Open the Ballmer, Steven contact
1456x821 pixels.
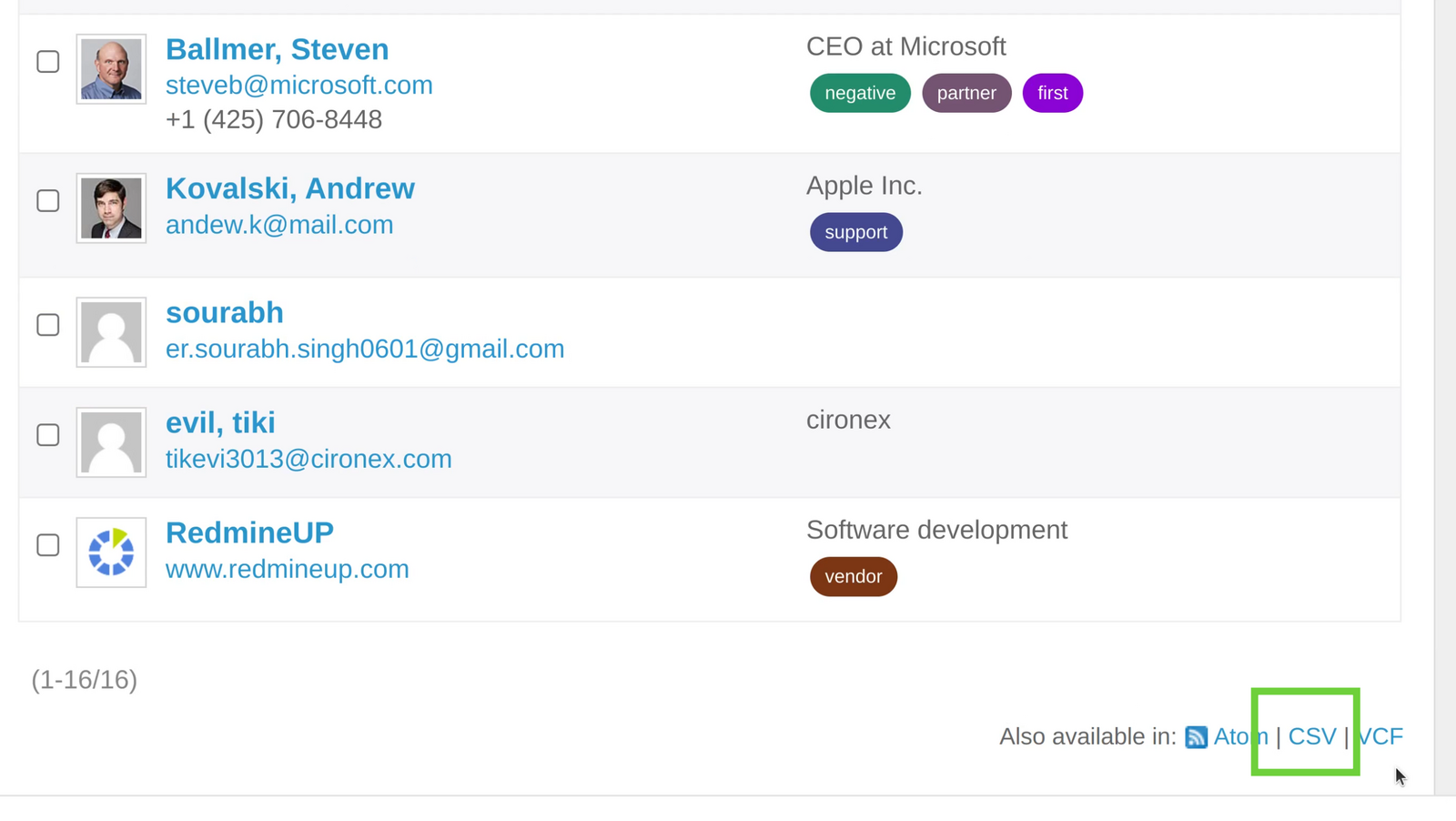coord(277,49)
